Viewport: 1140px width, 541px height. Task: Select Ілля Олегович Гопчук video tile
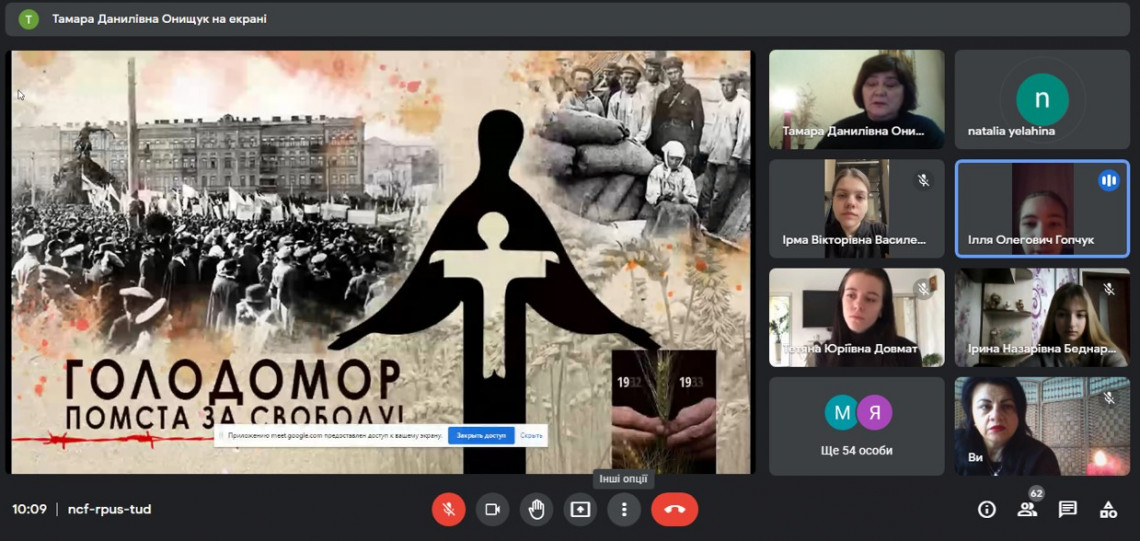coord(1042,209)
